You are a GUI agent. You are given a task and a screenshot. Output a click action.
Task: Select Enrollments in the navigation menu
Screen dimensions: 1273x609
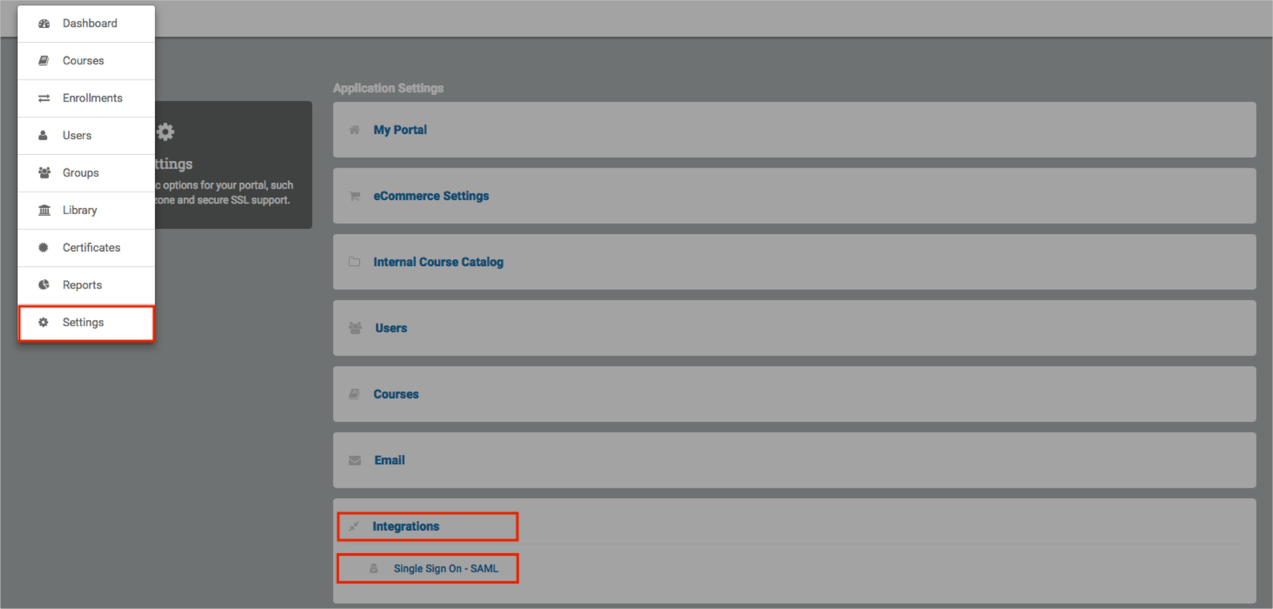tap(92, 98)
